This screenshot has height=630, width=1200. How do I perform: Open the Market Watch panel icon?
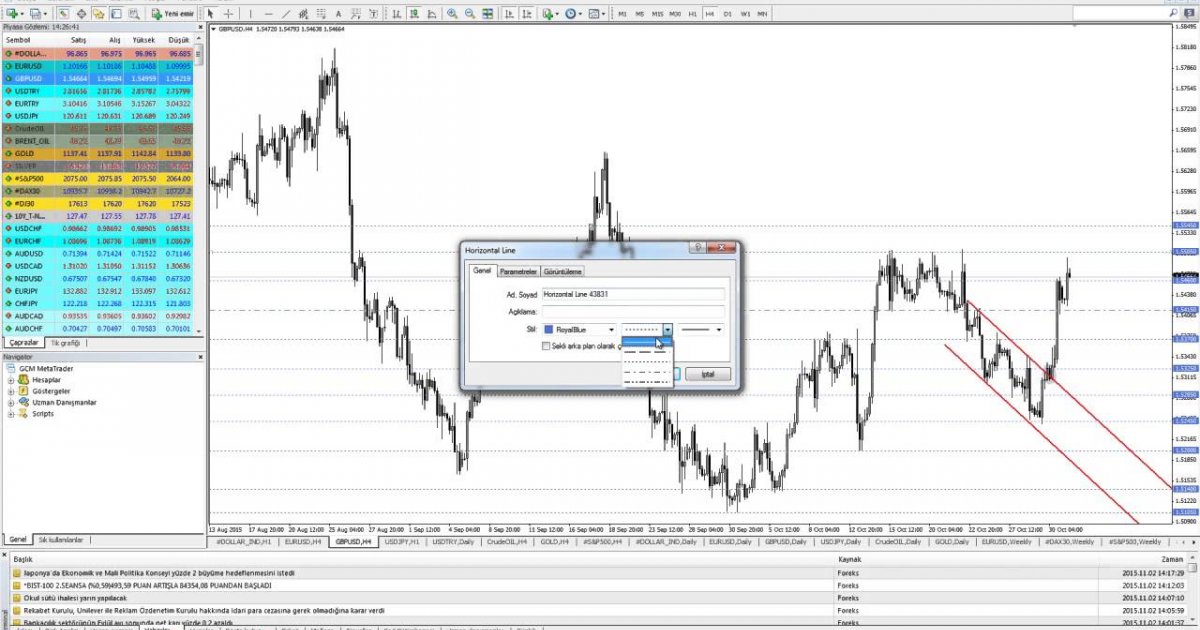63,14
